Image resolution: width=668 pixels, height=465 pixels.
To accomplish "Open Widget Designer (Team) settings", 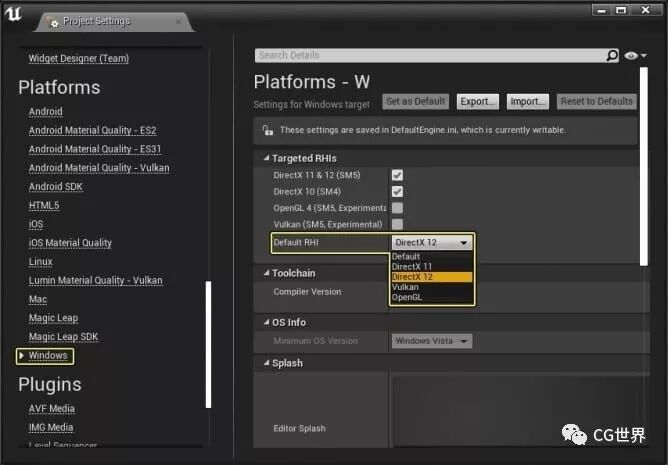I will click(x=78, y=58).
